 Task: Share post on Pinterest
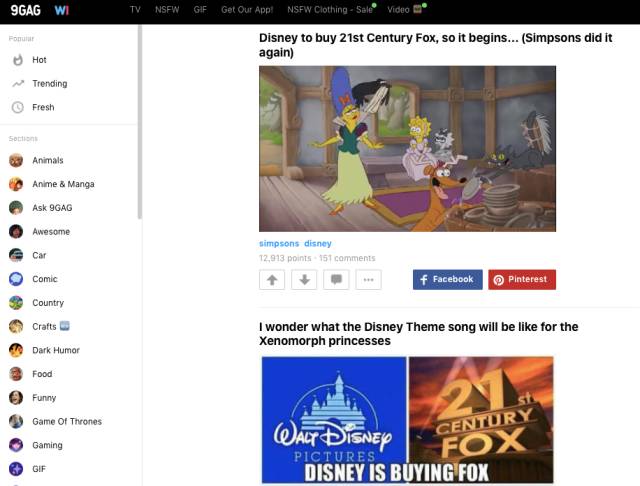click(x=522, y=280)
